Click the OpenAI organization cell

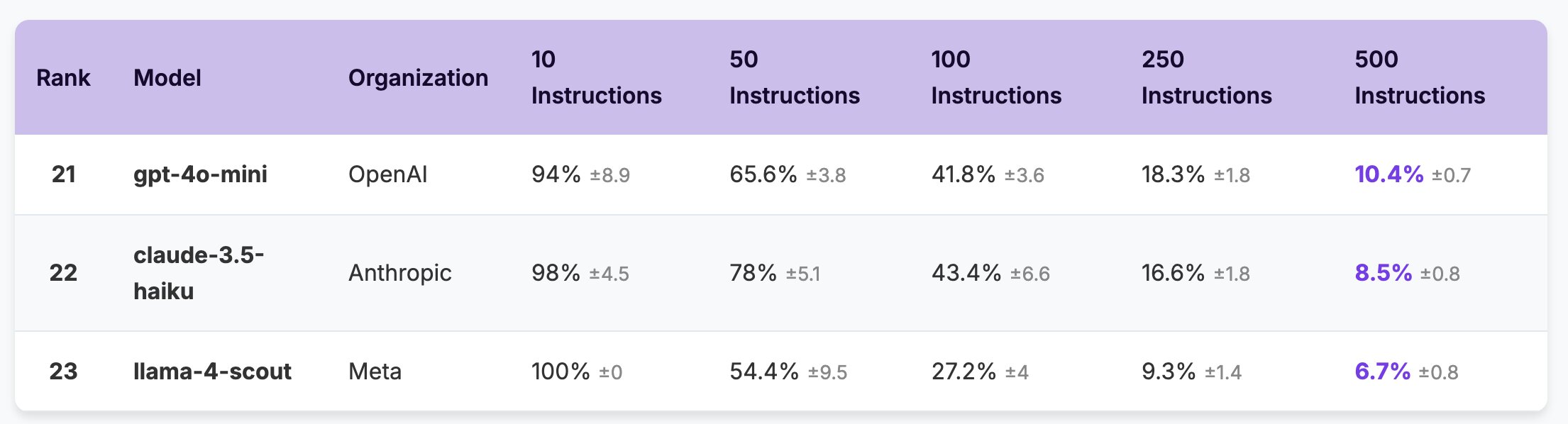387,174
